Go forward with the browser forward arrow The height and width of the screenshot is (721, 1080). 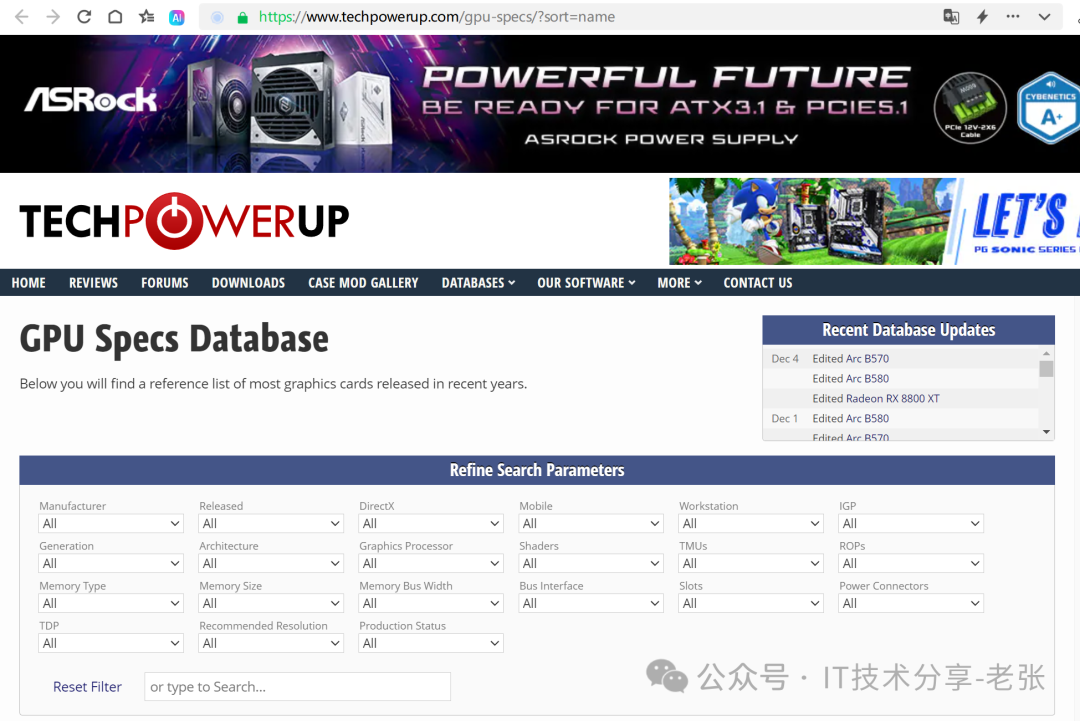pyautogui.click(x=53, y=17)
